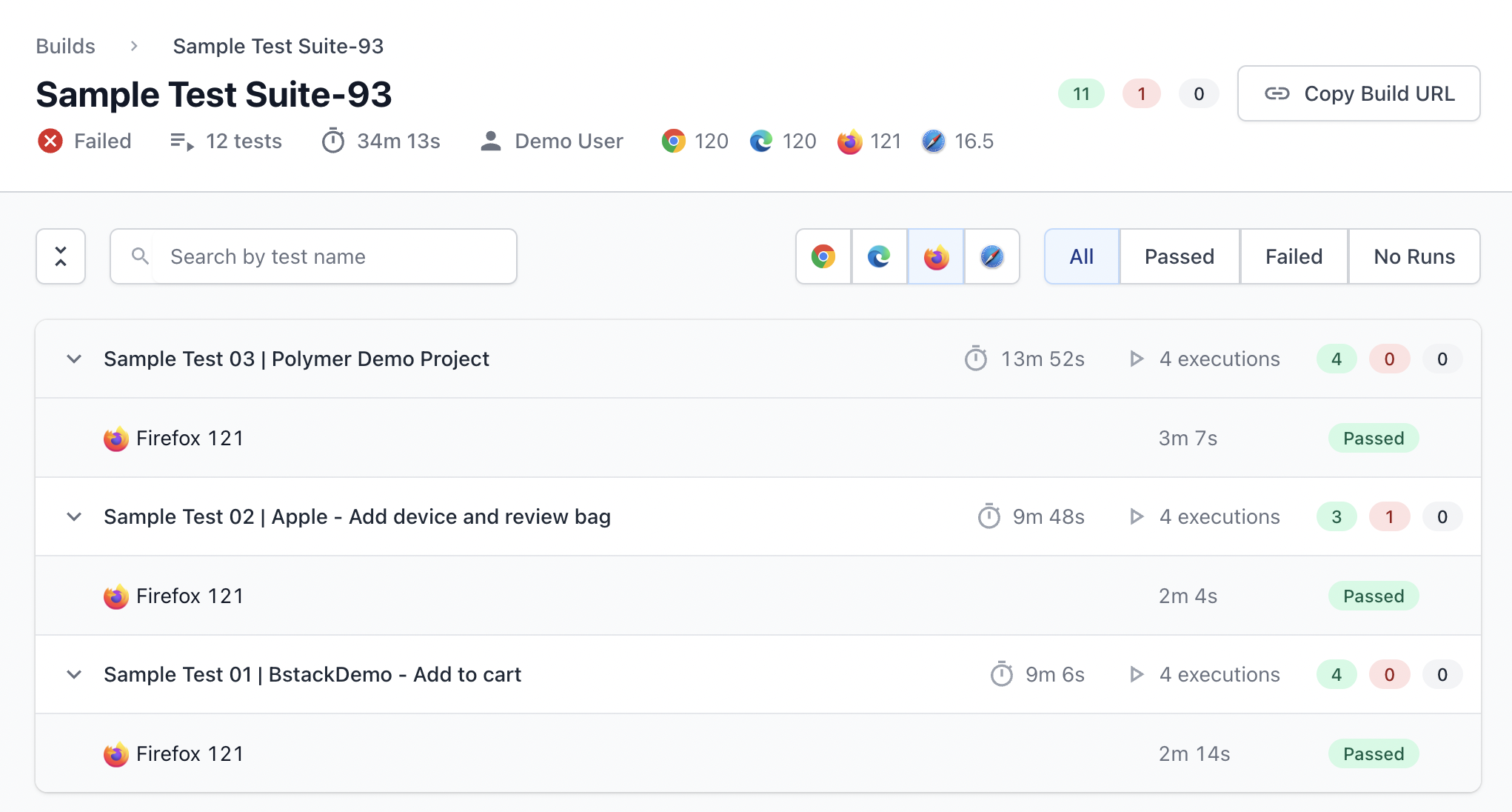Switch to the Passed filter tab
The height and width of the screenshot is (812, 1512).
point(1179,256)
